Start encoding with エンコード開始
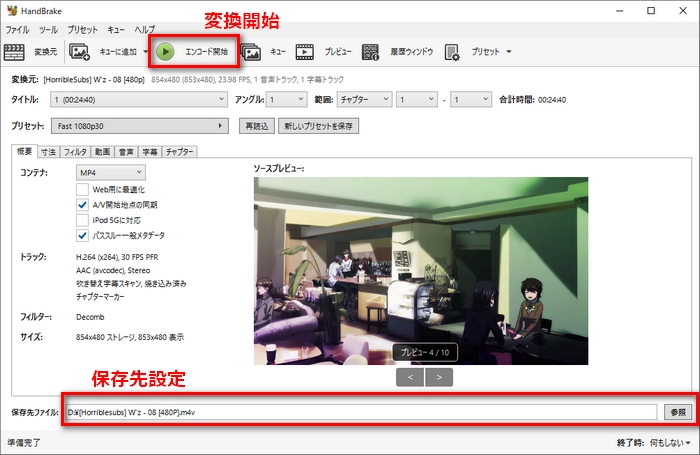Screen dimensions: 700x455 (206, 52)
